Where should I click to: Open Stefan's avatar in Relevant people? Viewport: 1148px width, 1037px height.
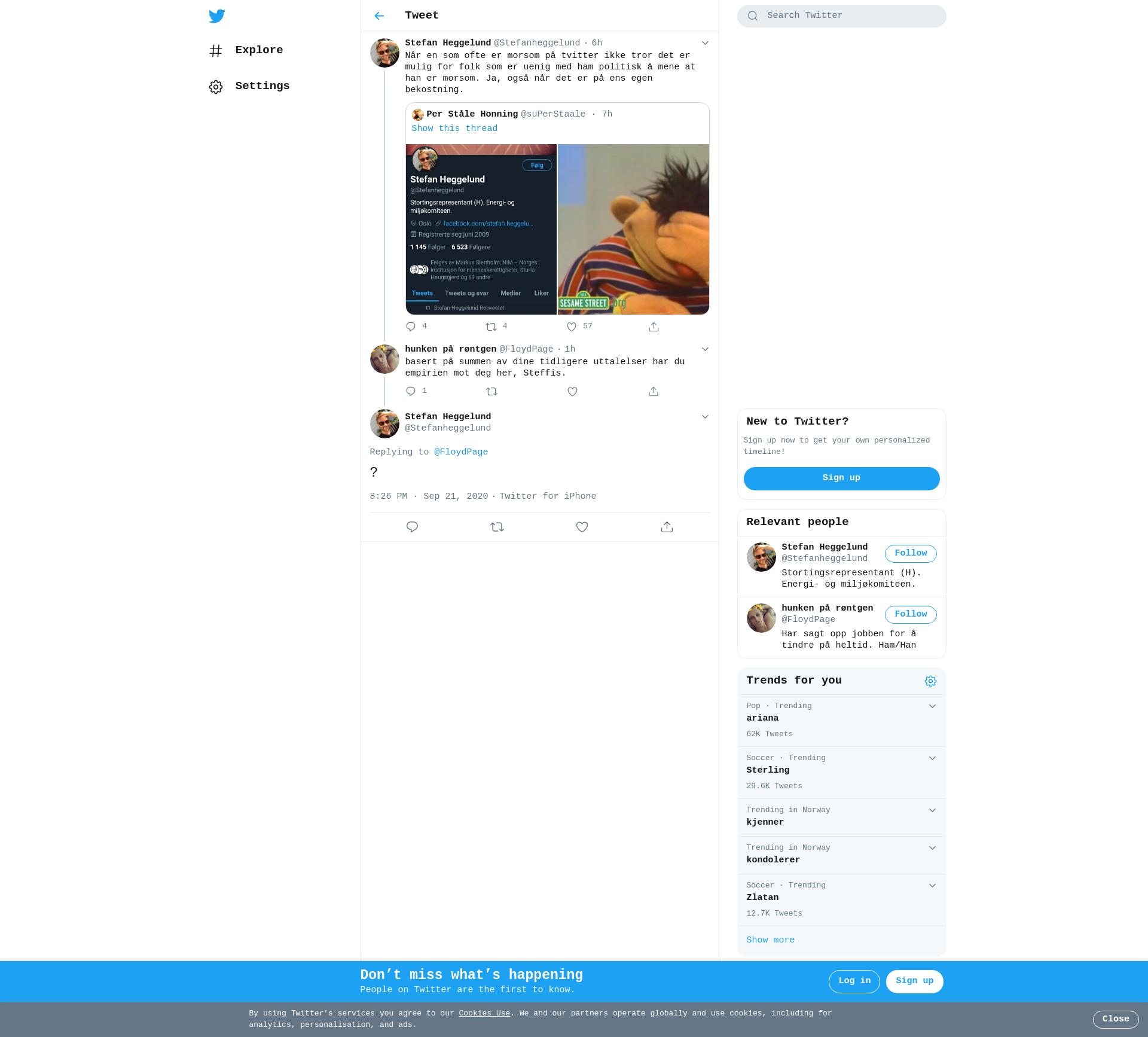[761, 557]
